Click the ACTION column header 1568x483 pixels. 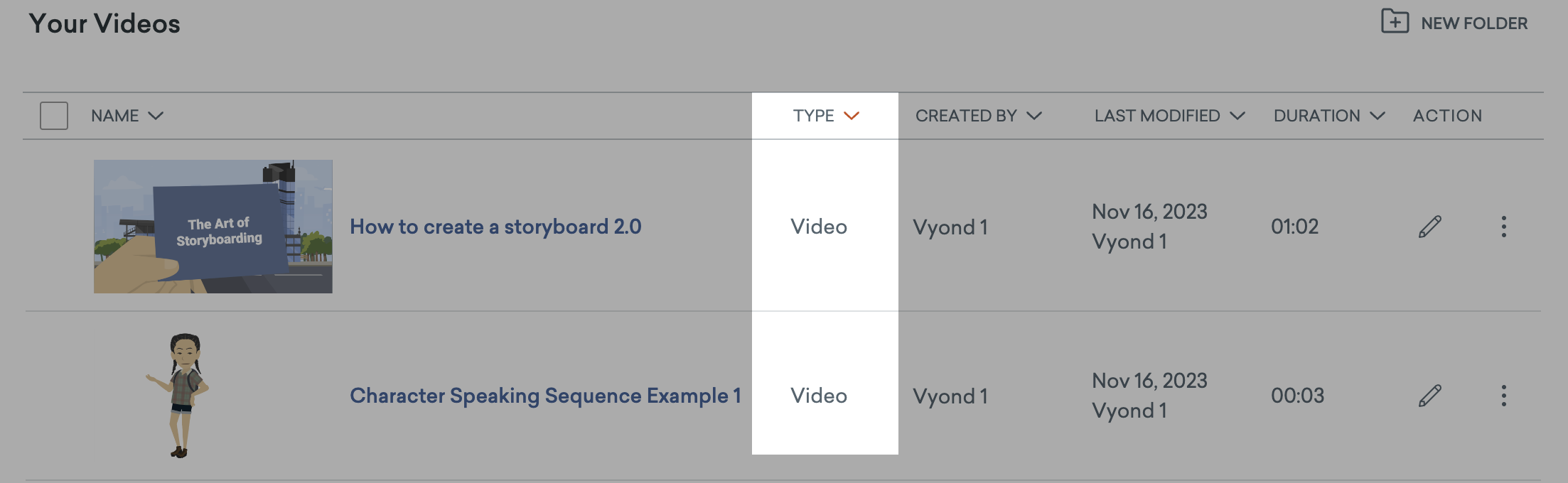[x=1447, y=116]
